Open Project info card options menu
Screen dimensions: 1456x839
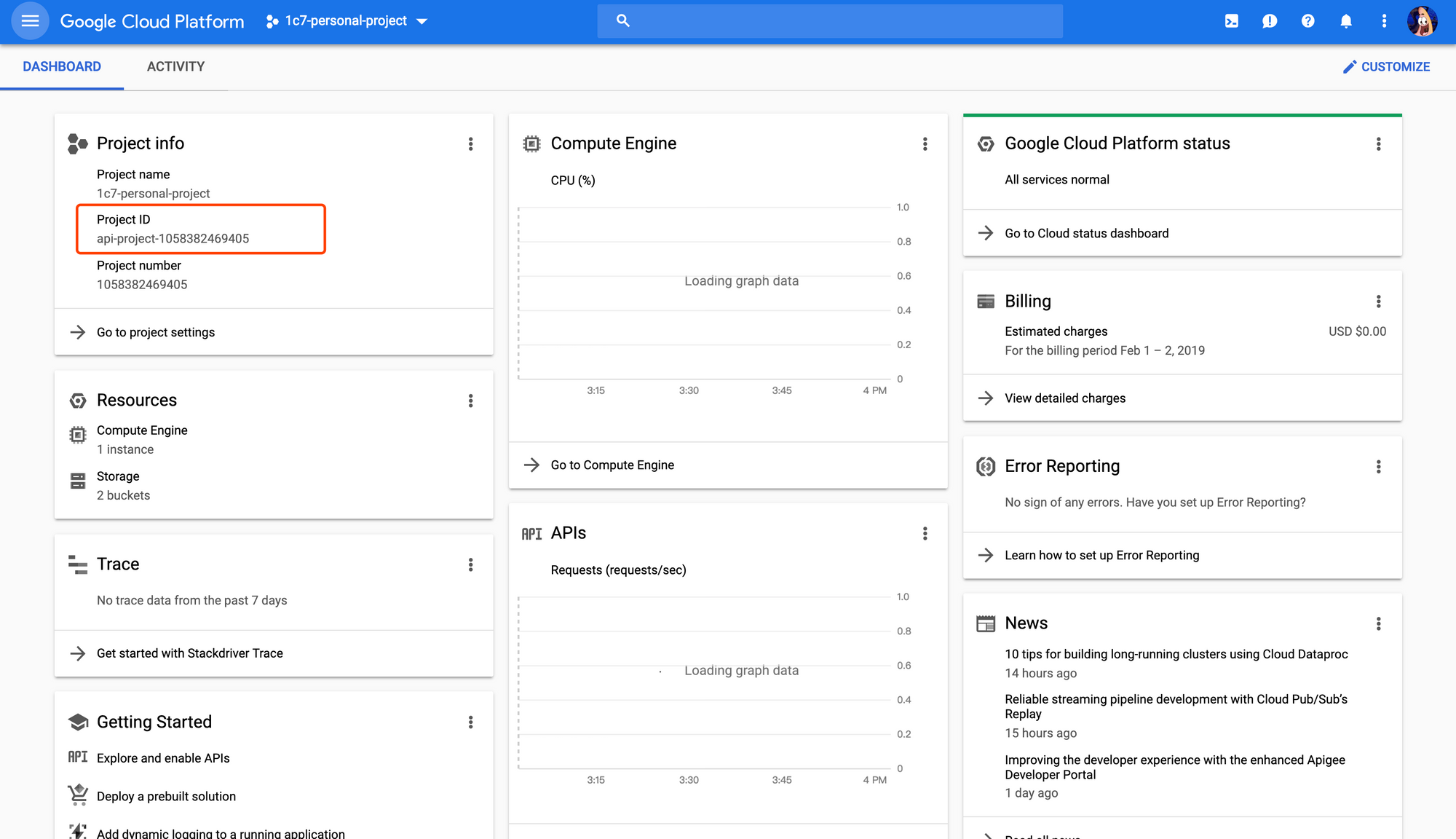click(471, 144)
